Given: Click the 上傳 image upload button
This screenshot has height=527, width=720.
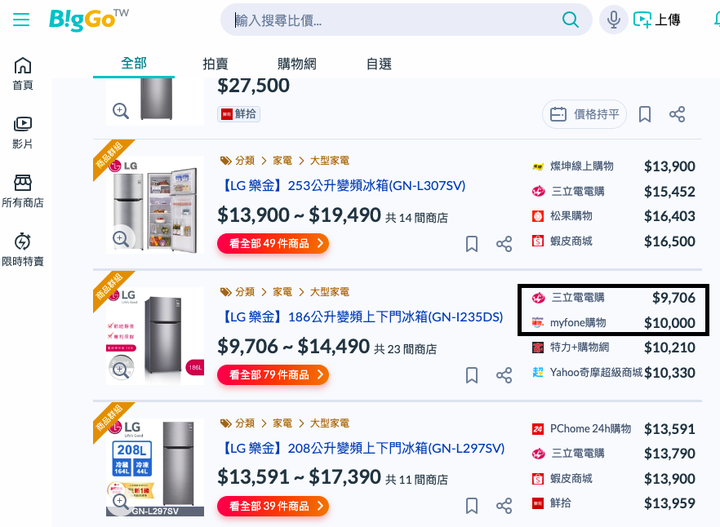Looking at the screenshot, I should pos(657,20).
